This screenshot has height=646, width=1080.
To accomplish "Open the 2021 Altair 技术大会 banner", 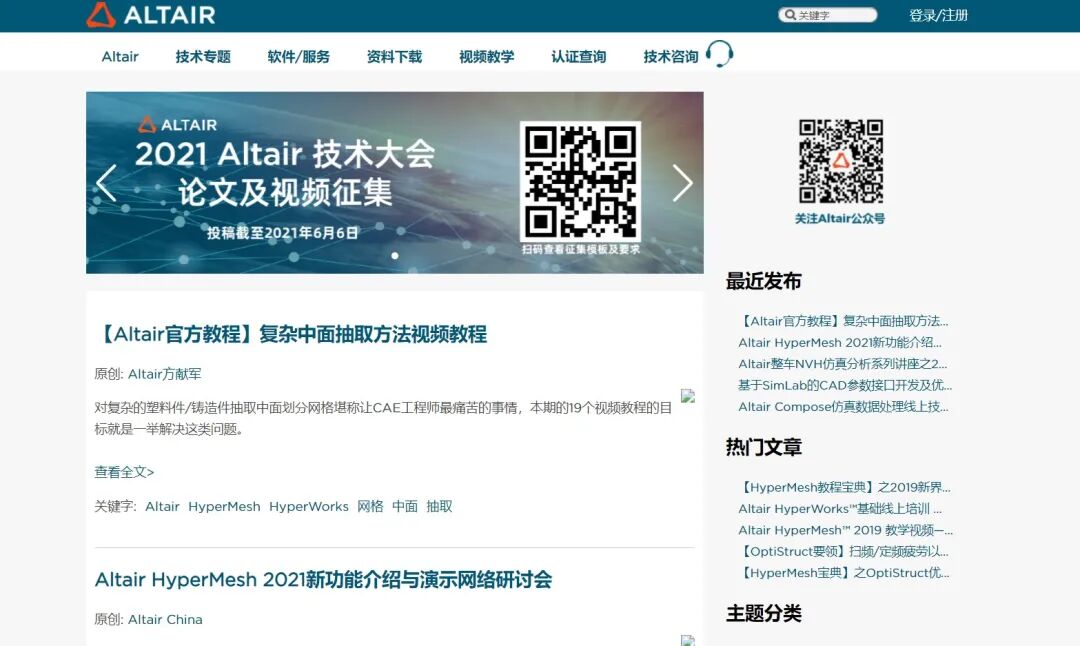I will coord(395,183).
